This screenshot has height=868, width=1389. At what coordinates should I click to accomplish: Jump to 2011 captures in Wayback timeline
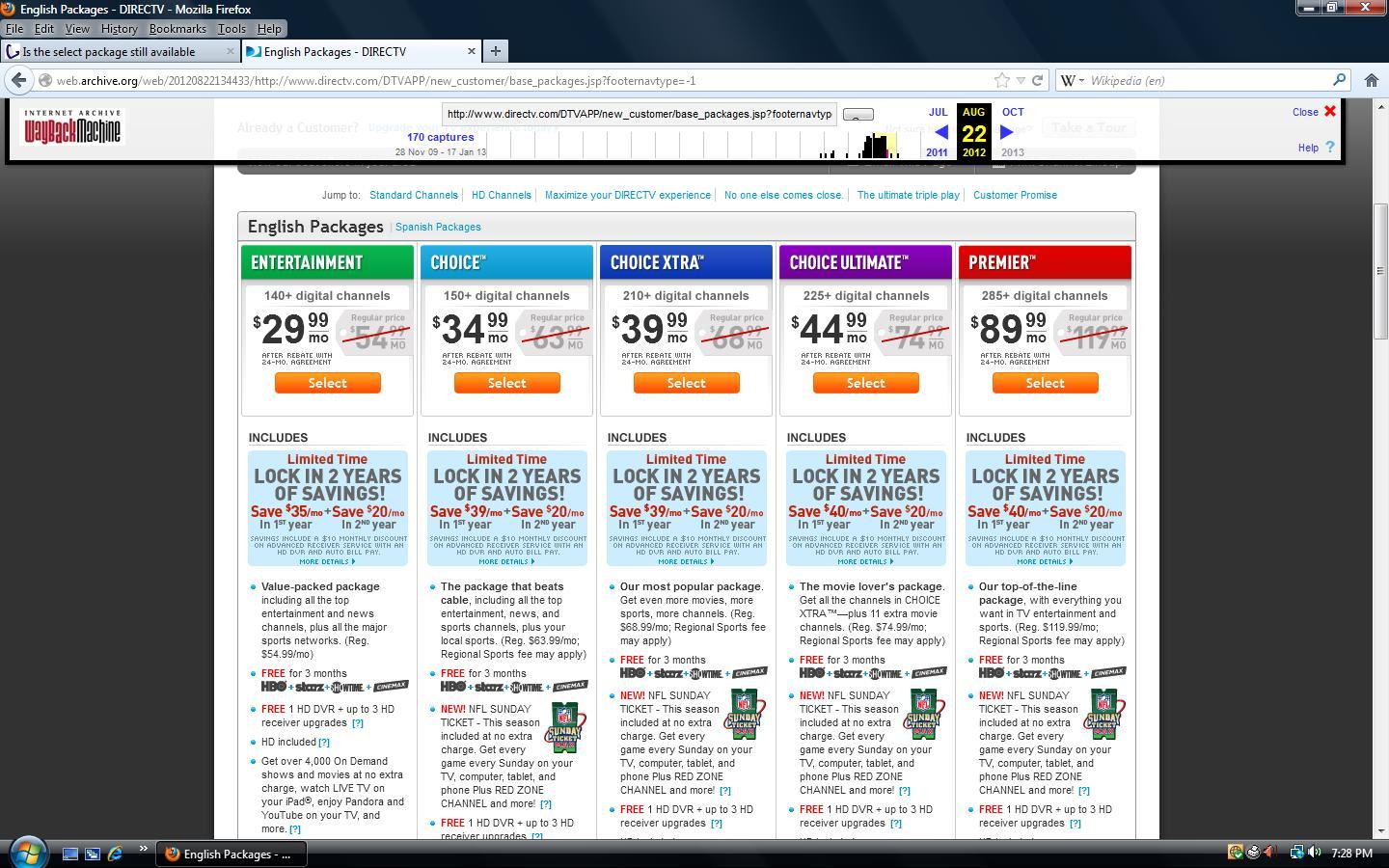[x=937, y=152]
